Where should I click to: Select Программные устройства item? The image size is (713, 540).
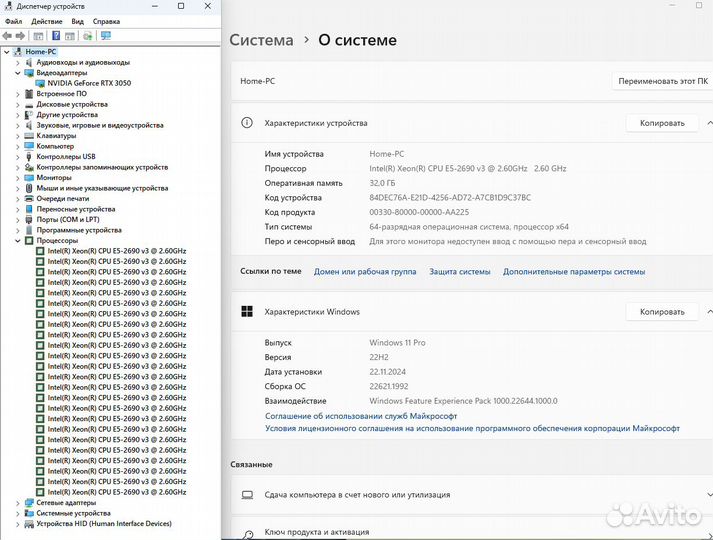tap(79, 230)
